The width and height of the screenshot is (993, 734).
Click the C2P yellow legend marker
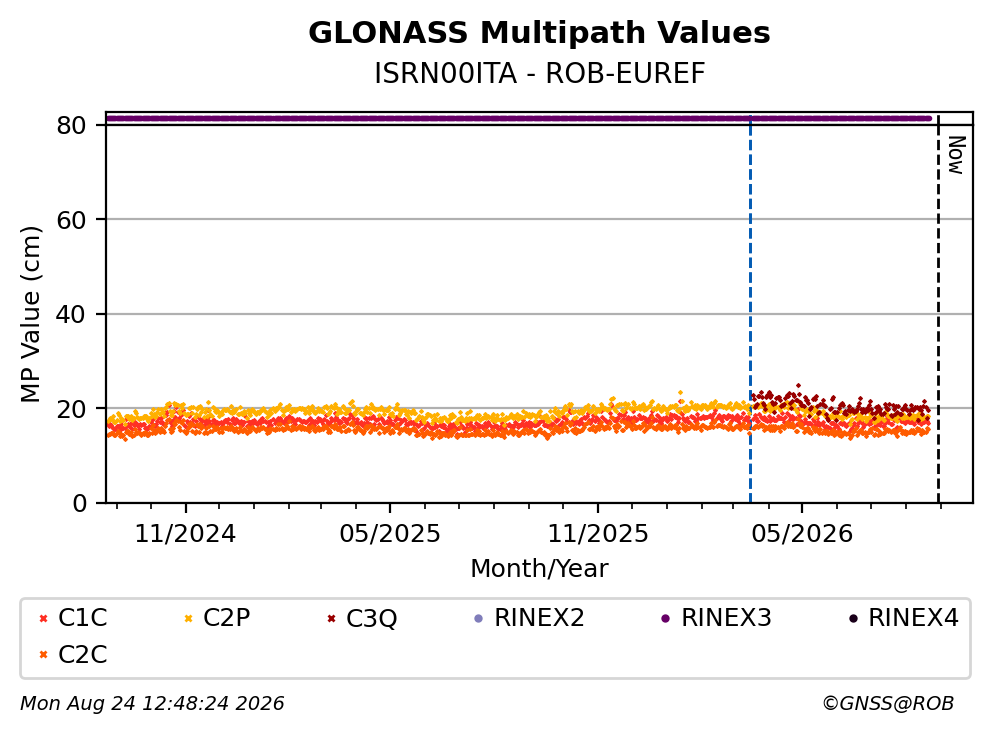click(x=188, y=619)
